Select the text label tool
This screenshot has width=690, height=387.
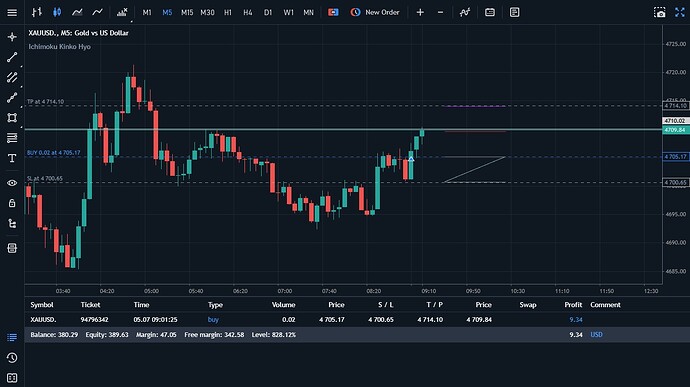tap(12, 158)
